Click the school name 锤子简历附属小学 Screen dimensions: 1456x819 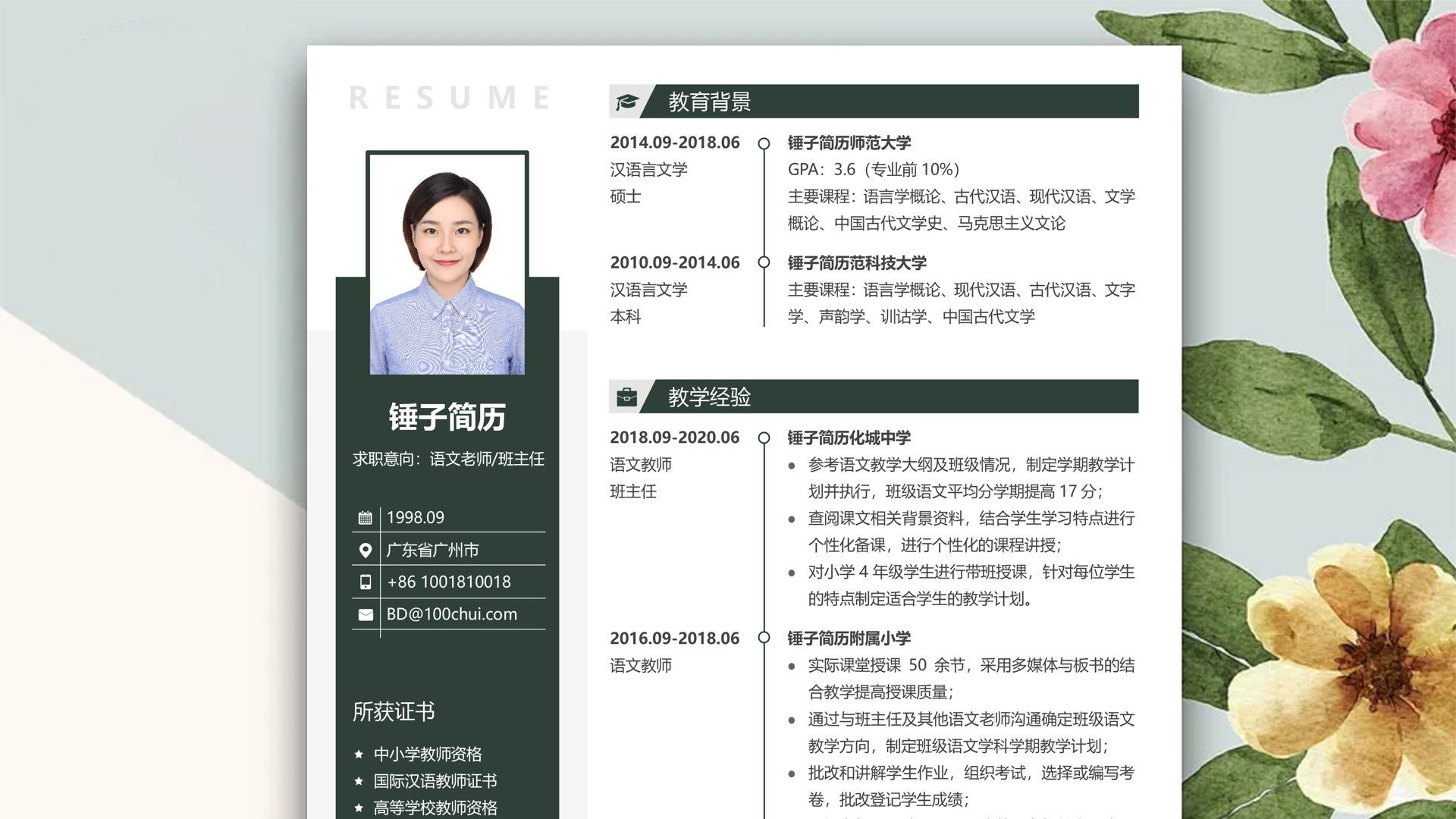[849, 638]
